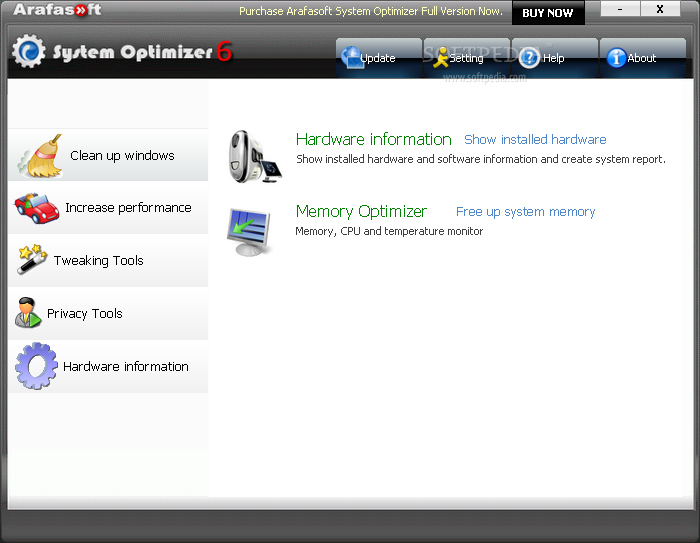Select Tweaking Tools in the sidebar

108,260
